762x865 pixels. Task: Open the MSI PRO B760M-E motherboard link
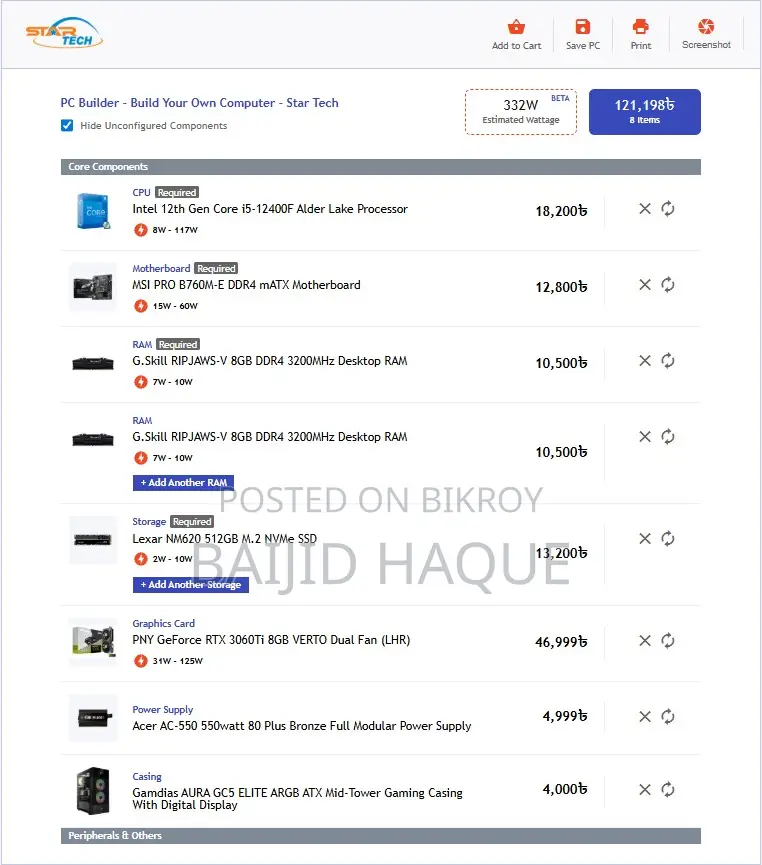click(246, 285)
